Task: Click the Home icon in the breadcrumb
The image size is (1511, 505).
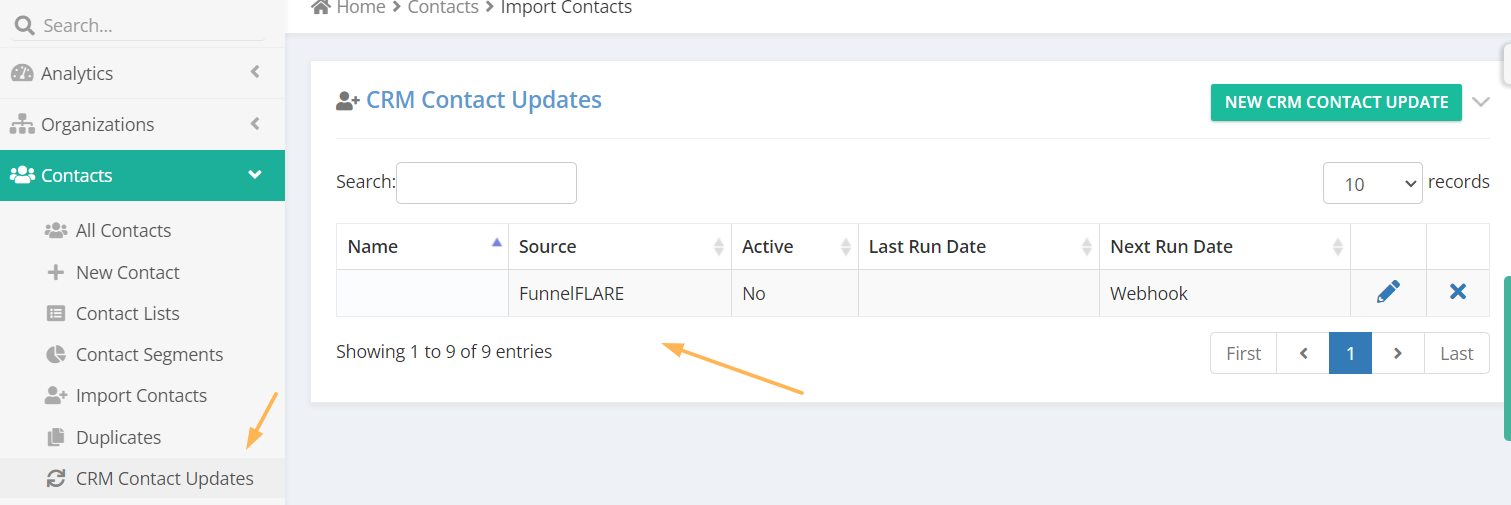Action: (321, 7)
